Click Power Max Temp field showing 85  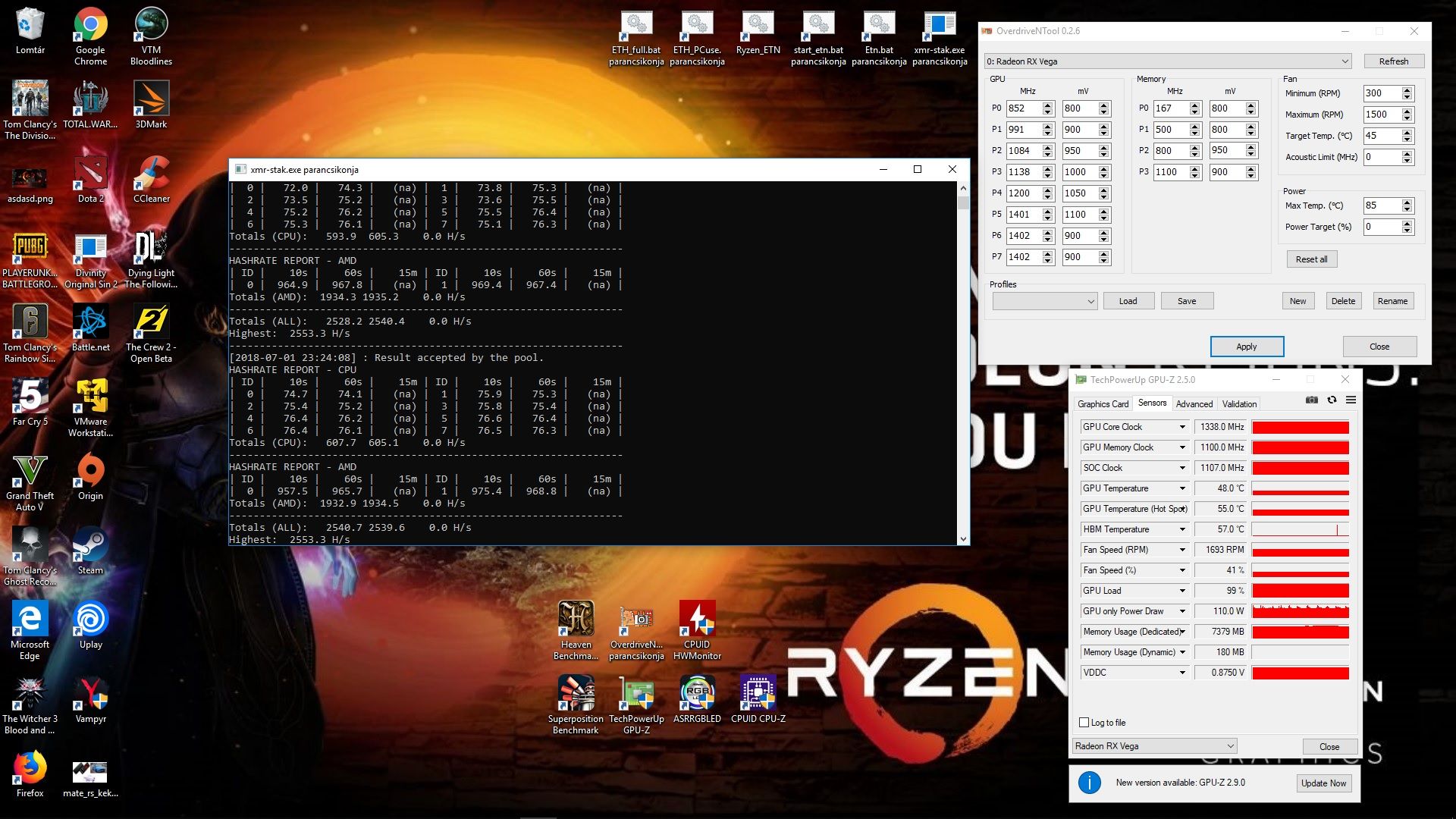pyautogui.click(x=1381, y=206)
